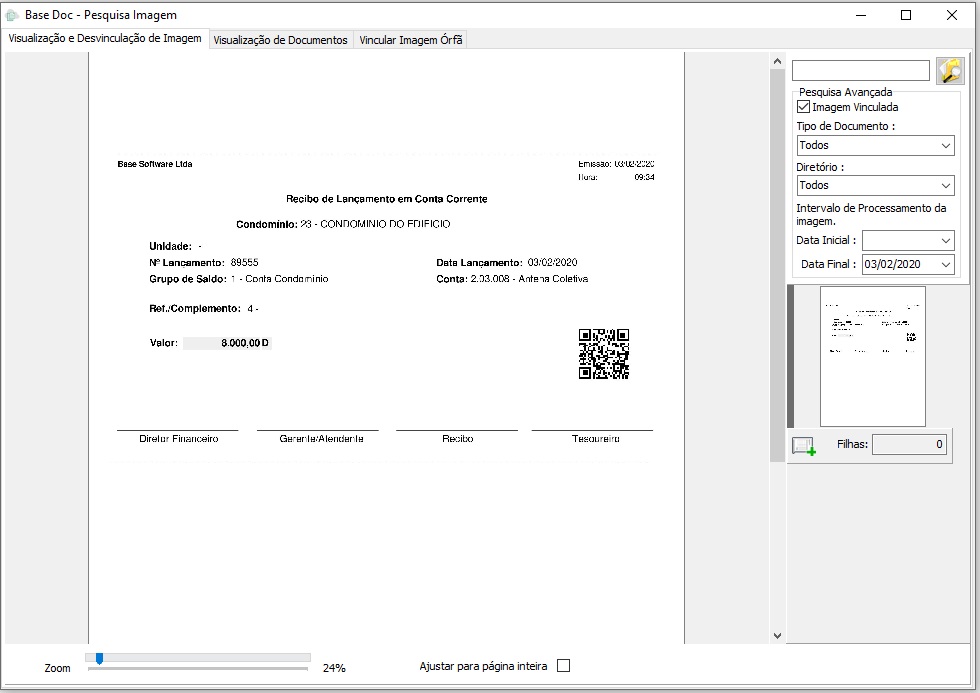Click 'Ref./Complemento: 4 -' text
980x693 pixels.
204,309
